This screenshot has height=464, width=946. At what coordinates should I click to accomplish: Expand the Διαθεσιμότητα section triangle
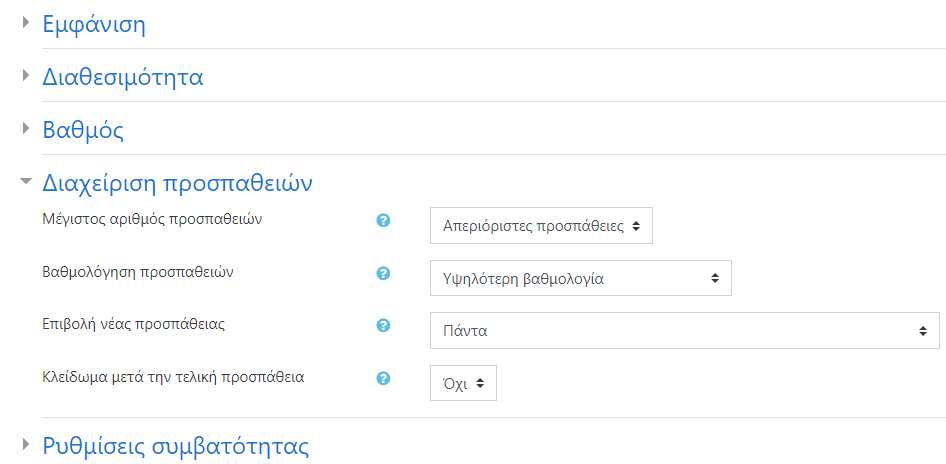26,76
